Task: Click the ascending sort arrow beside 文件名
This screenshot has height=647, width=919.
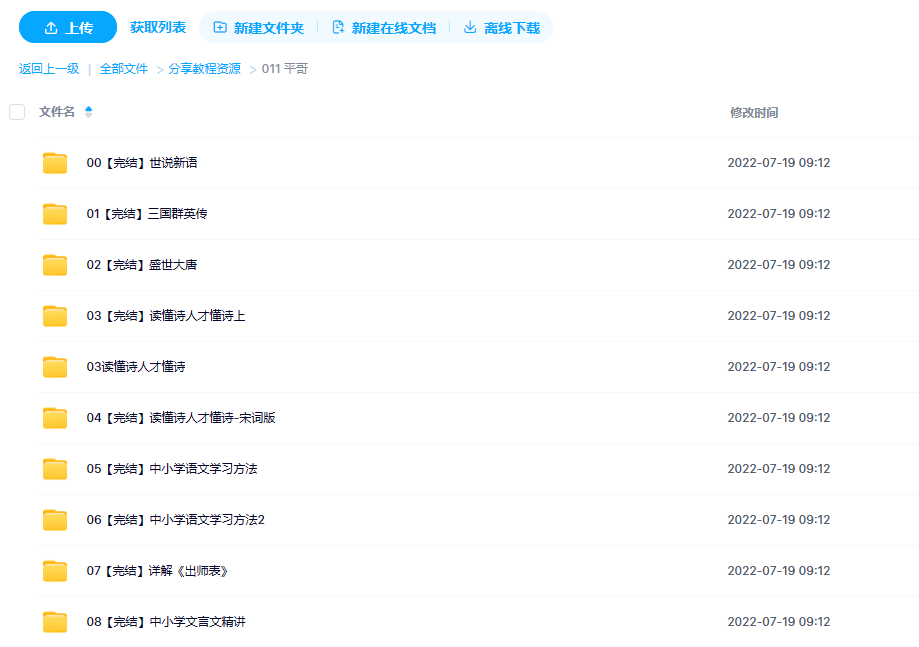Action: pyautogui.click(x=88, y=108)
